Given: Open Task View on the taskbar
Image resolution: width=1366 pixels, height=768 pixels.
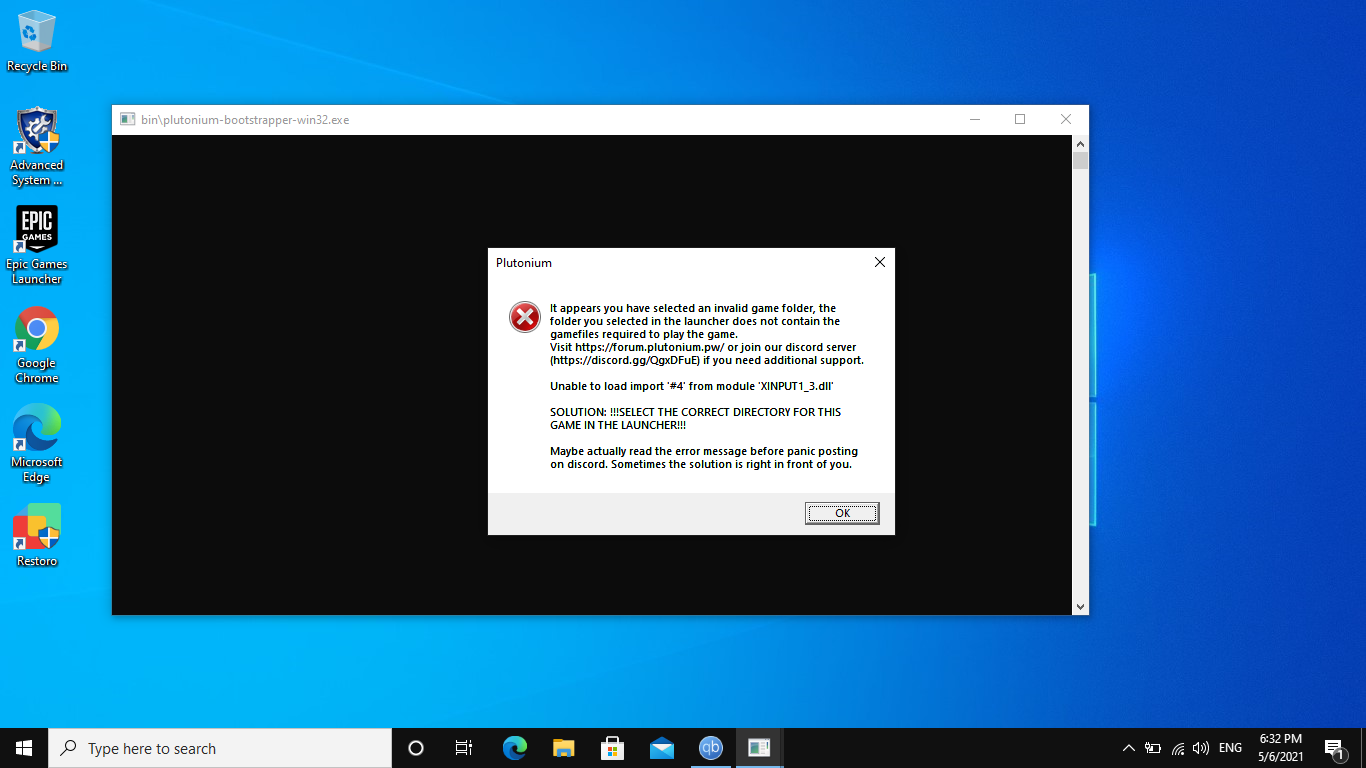Looking at the screenshot, I should [464, 748].
